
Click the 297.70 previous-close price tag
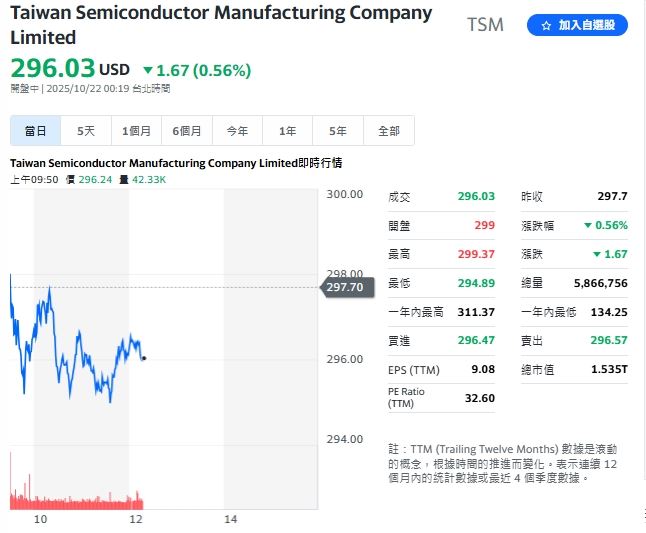coord(346,288)
